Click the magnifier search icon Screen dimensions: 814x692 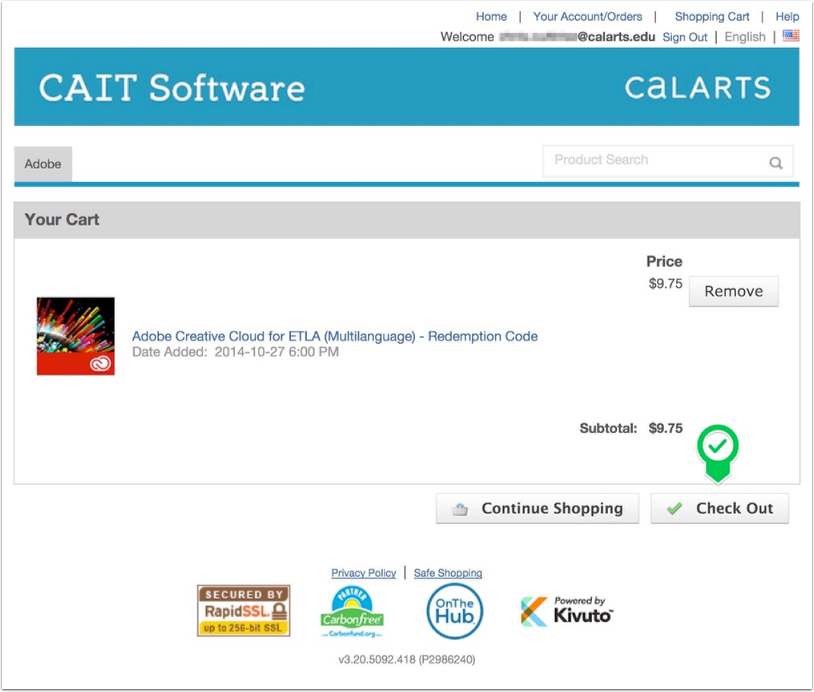coord(776,163)
